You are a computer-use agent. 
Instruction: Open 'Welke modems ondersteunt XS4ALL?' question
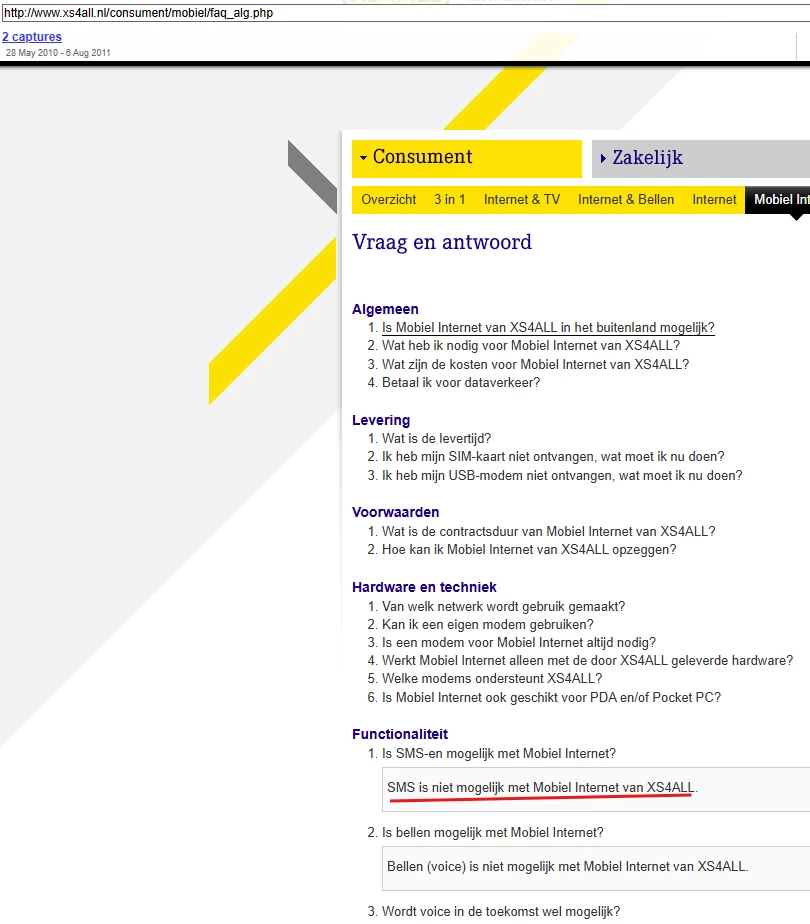[x=492, y=679]
